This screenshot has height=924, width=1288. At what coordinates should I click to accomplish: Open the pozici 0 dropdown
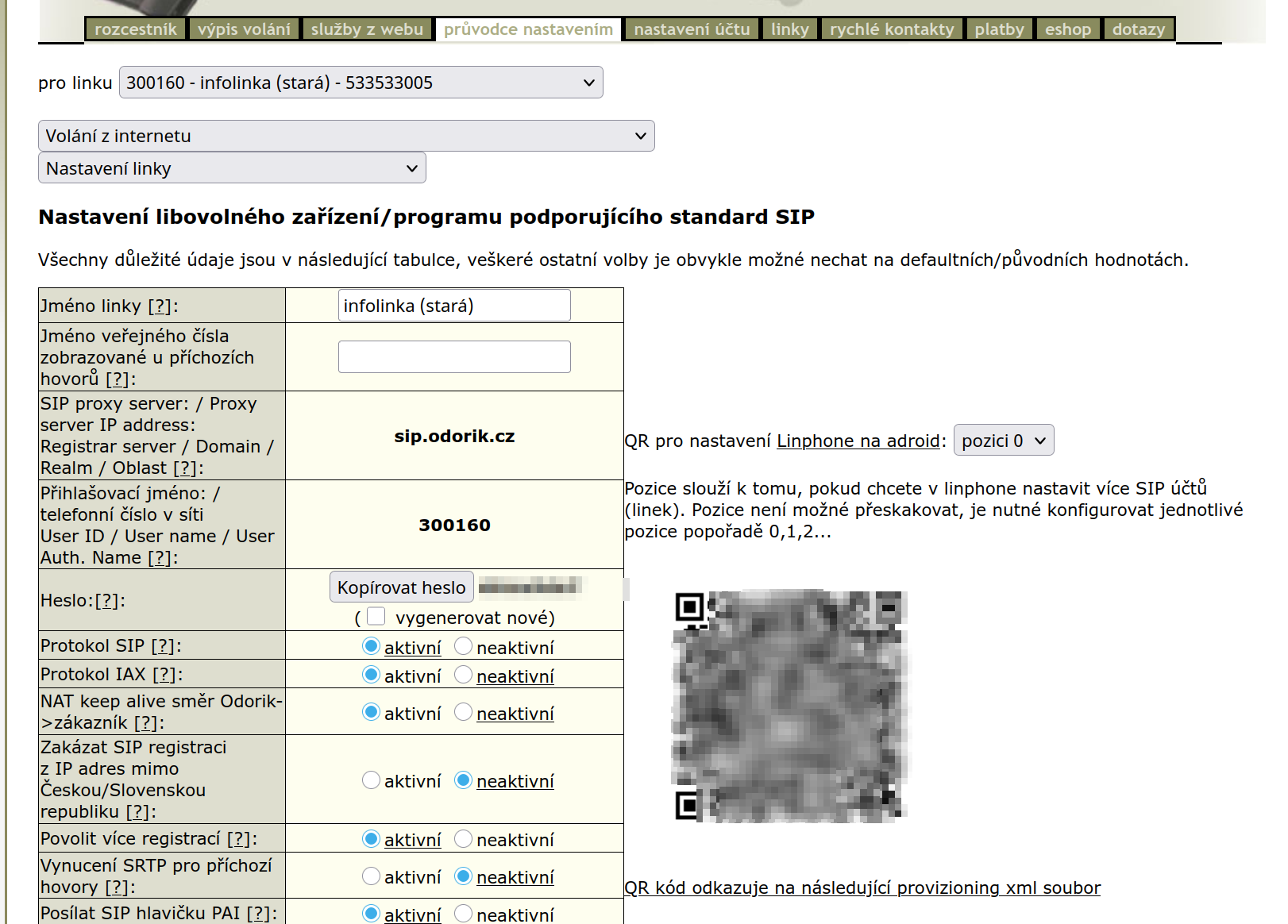pos(1003,441)
